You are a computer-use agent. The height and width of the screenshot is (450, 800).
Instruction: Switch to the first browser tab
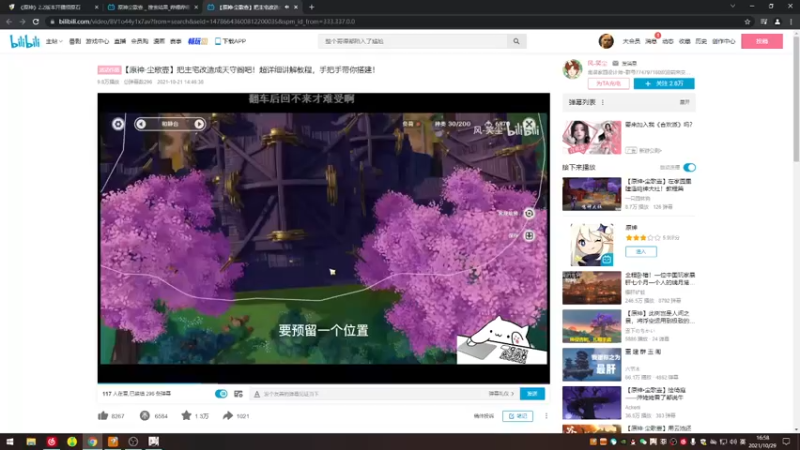[x=53, y=7]
